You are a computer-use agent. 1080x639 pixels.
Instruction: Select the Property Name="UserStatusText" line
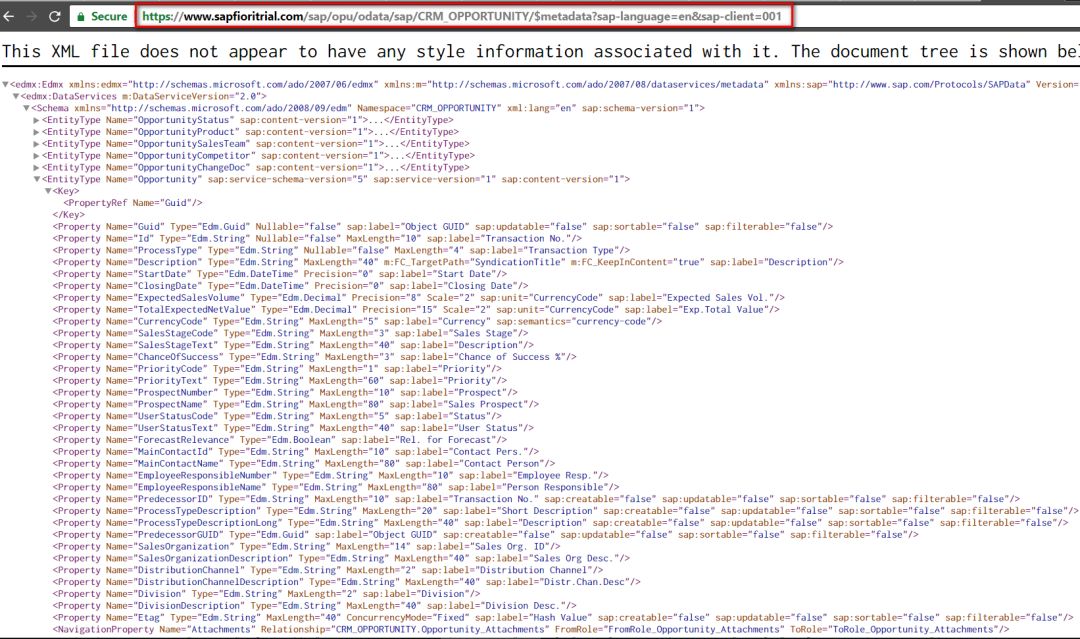pyautogui.click(x=293, y=428)
